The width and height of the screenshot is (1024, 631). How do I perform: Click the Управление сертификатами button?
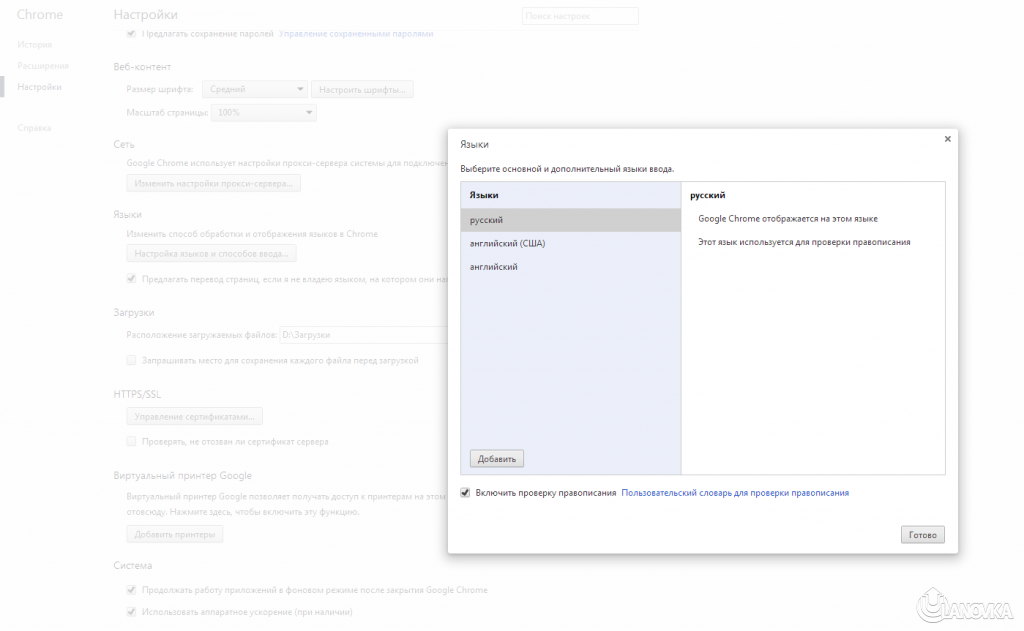coord(195,416)
